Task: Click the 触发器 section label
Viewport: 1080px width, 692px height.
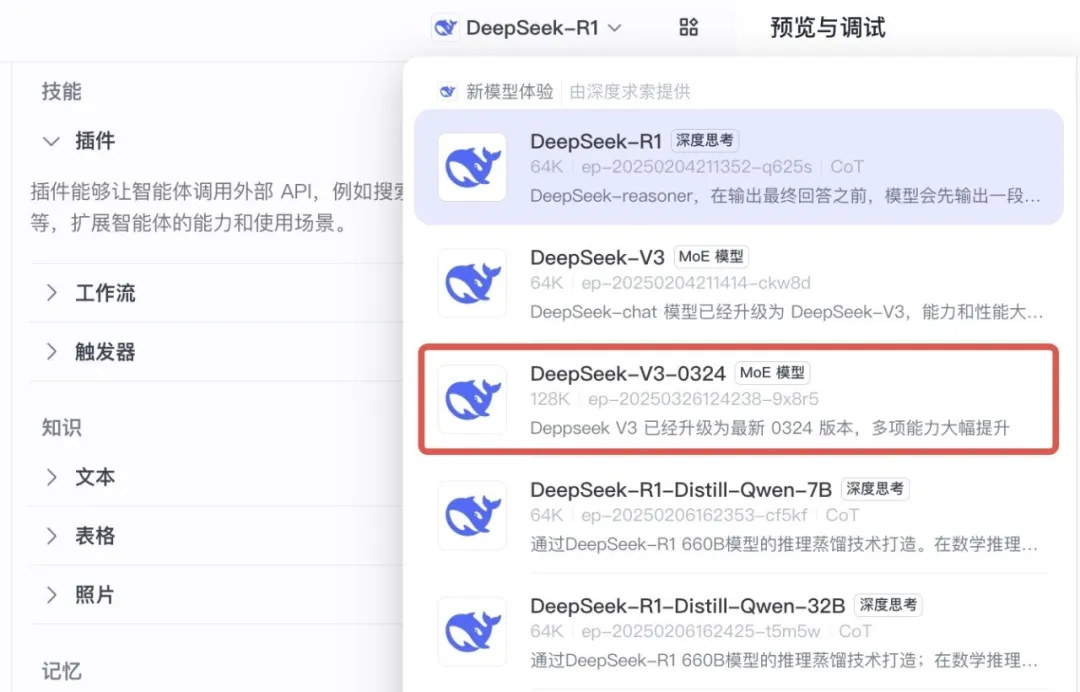Action: tap(105, 352)
